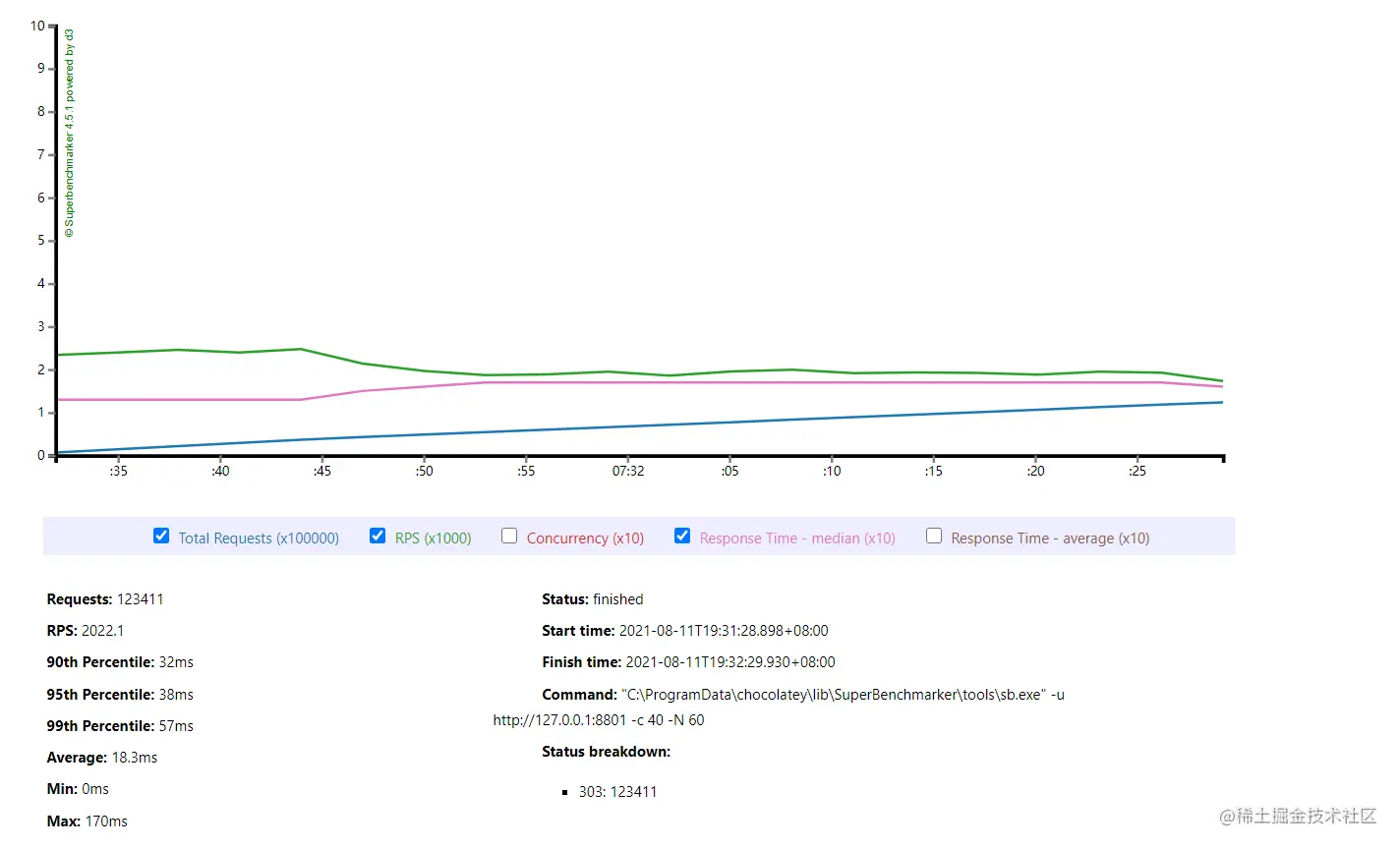The width and height of the screenshot is (1400, 849).
Task: Click Response Time - average (x10) label
Action: (1050, 538)
